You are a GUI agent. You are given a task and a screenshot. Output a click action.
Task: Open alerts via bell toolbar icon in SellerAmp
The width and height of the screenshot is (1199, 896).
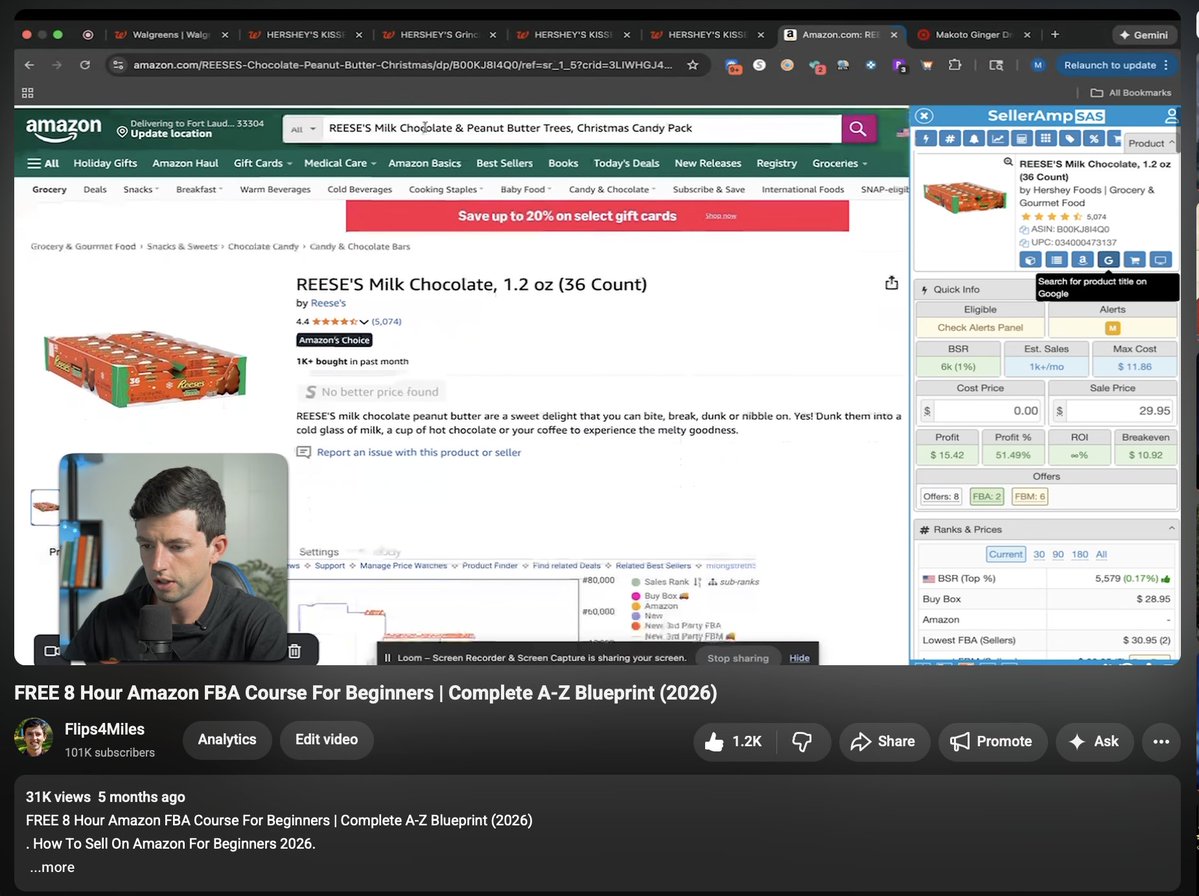point(973,138)
